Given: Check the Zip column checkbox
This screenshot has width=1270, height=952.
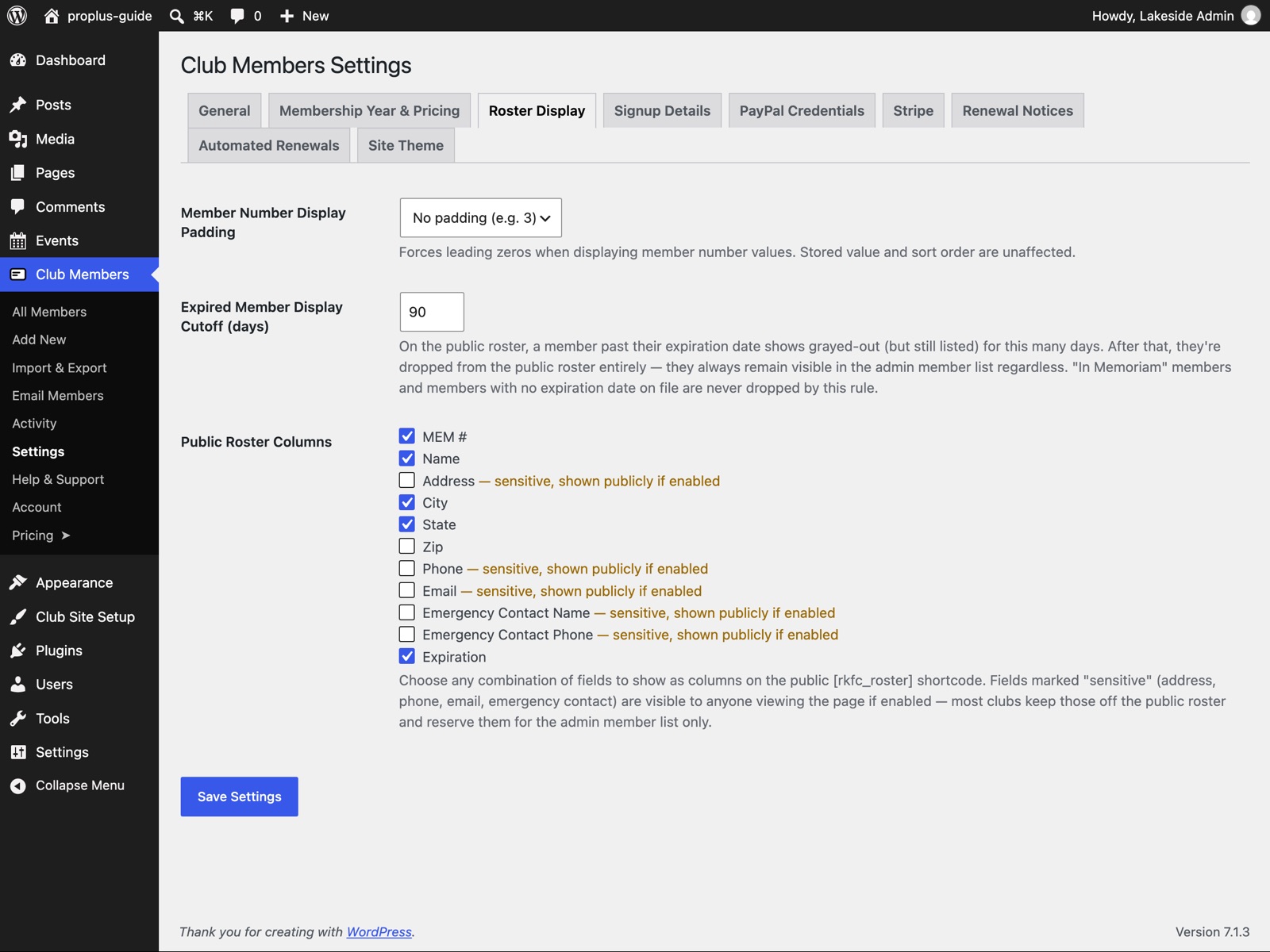Looking at the screenshot, I should point(407,546).
